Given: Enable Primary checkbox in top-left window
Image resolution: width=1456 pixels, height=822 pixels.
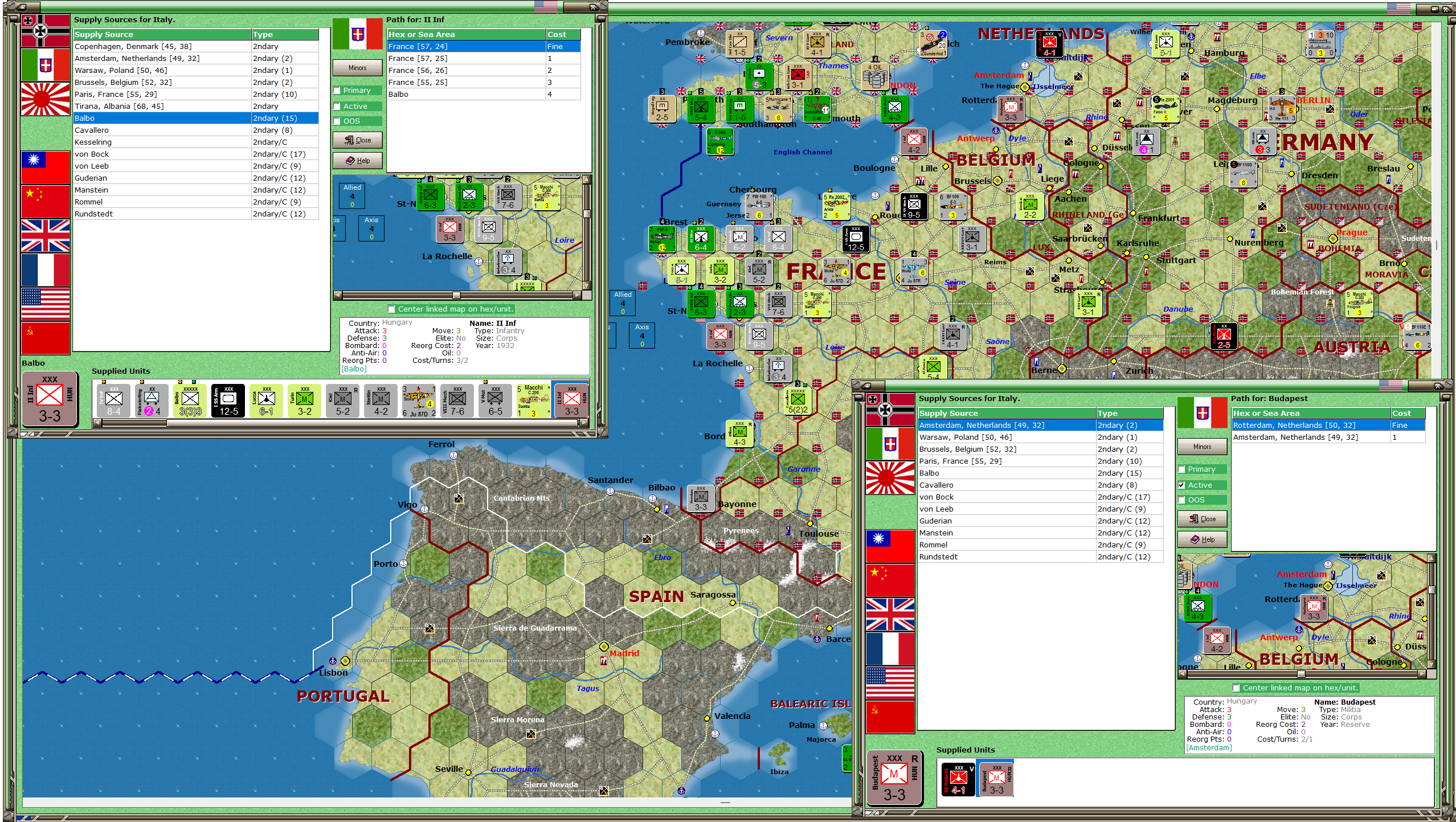Looking at the screenshot, I should click(x=337, y=91).
